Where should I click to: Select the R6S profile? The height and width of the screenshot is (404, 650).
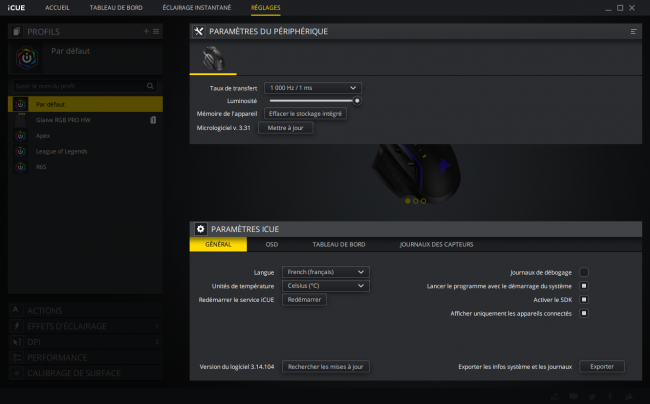pos(85,167)
